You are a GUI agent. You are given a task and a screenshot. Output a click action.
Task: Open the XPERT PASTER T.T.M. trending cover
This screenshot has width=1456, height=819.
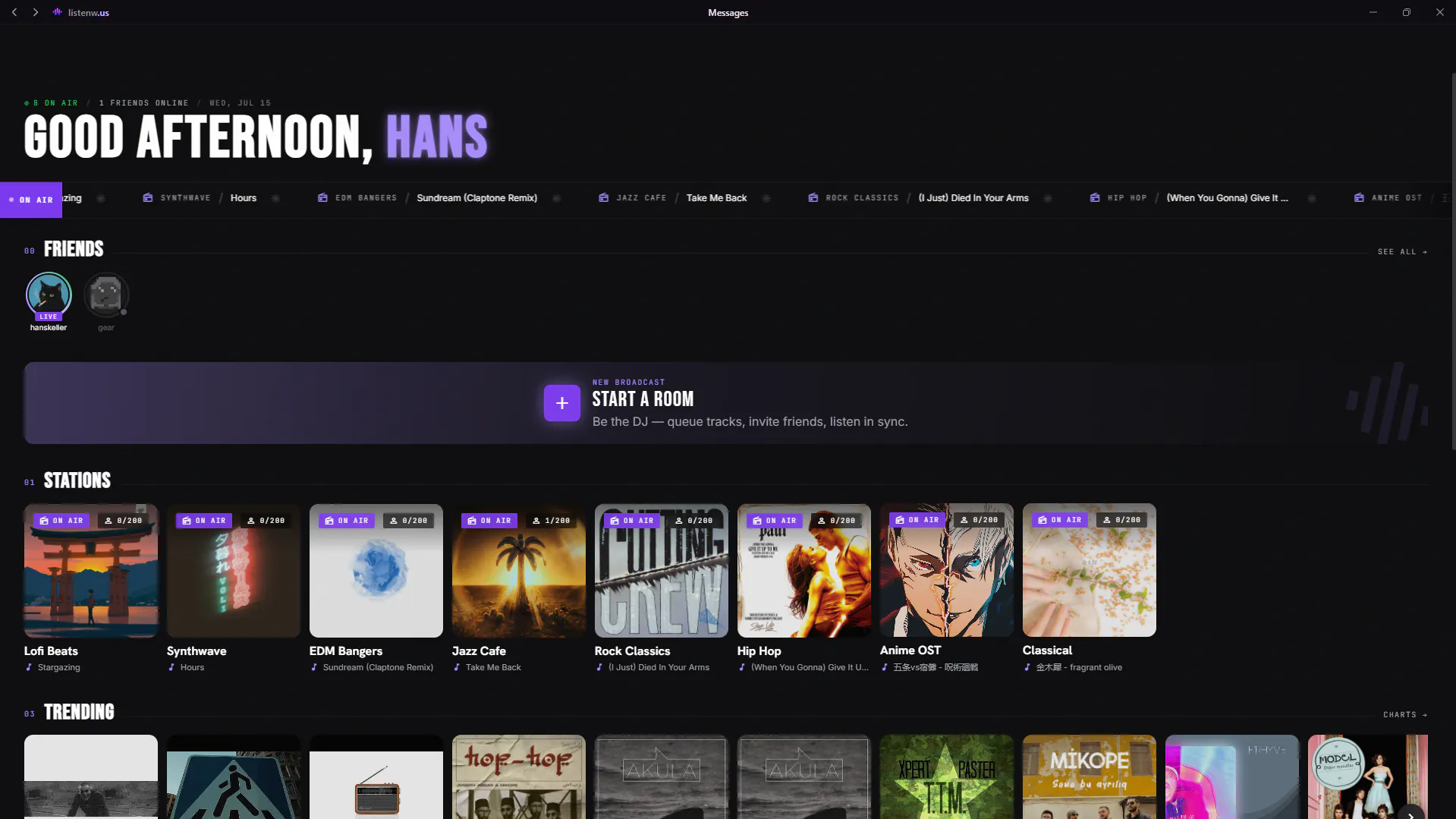[x=947, y=776]
